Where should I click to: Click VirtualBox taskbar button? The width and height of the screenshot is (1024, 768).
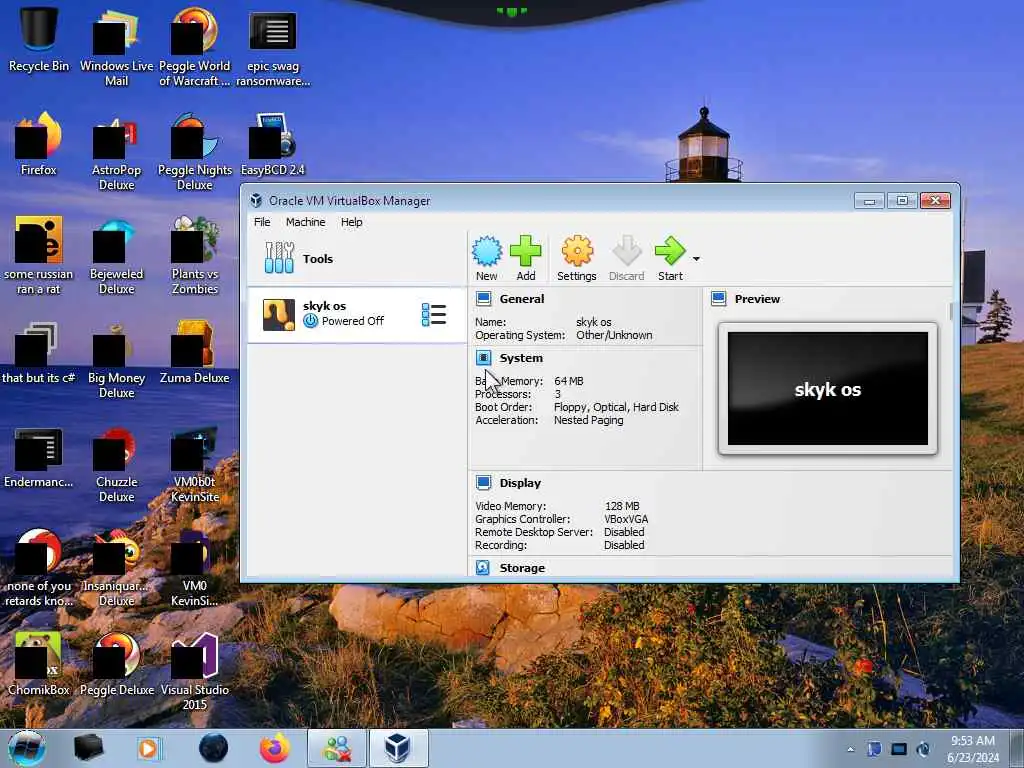398,748
